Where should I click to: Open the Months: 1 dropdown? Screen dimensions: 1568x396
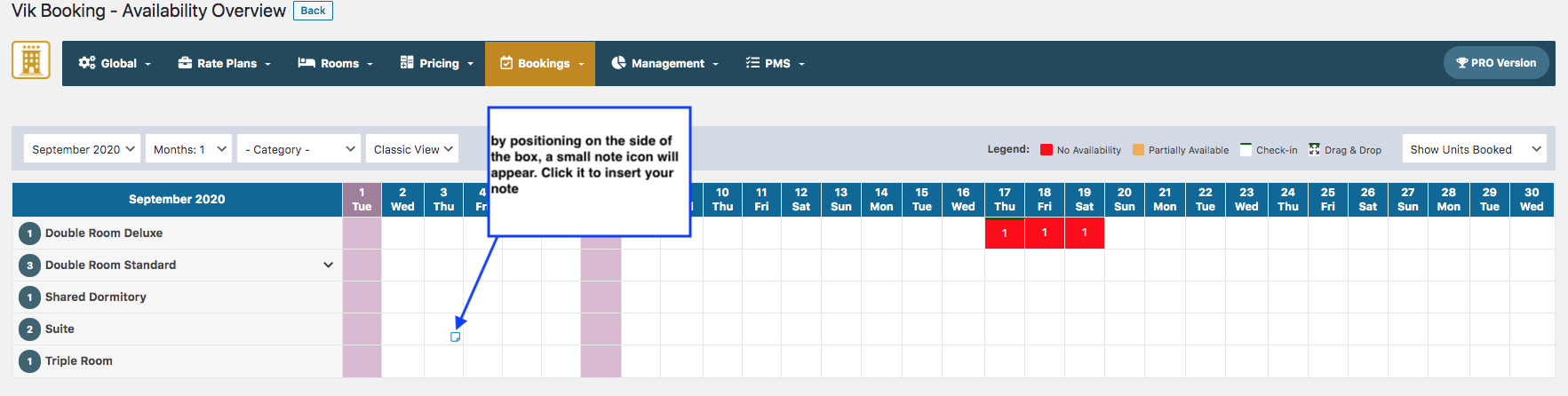188,149
